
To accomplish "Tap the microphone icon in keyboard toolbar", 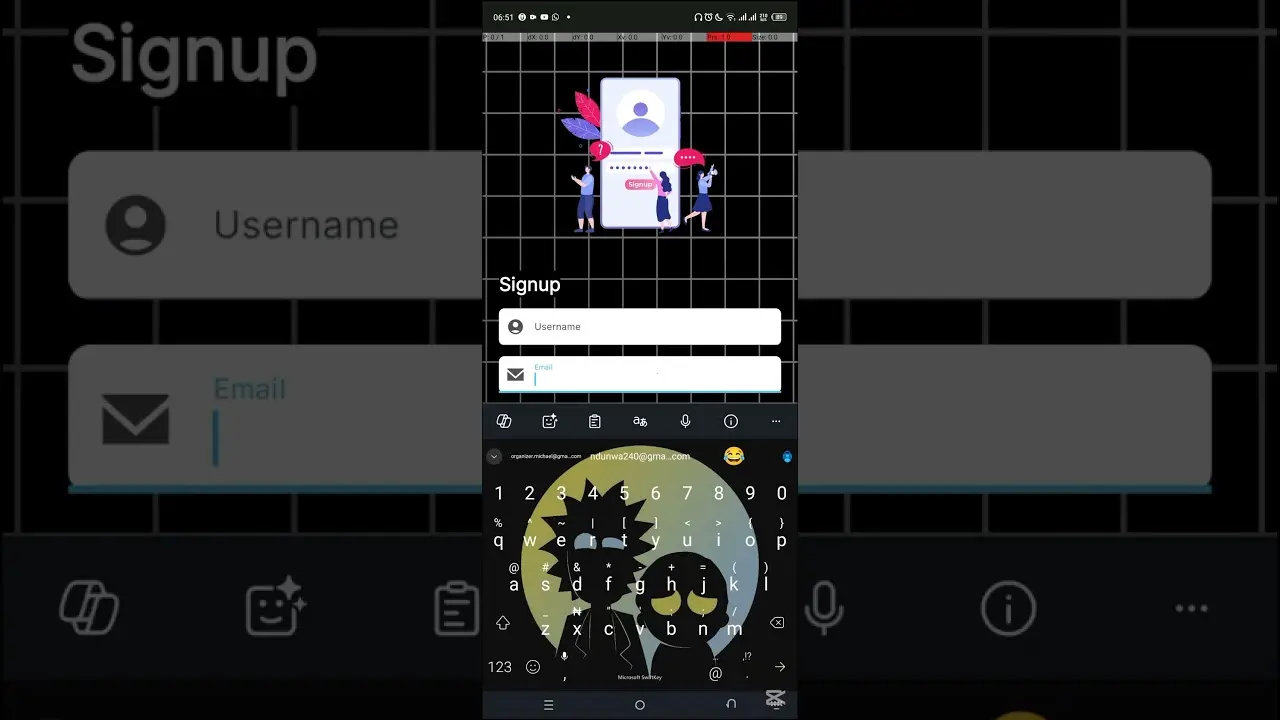I will click(685, 421).
